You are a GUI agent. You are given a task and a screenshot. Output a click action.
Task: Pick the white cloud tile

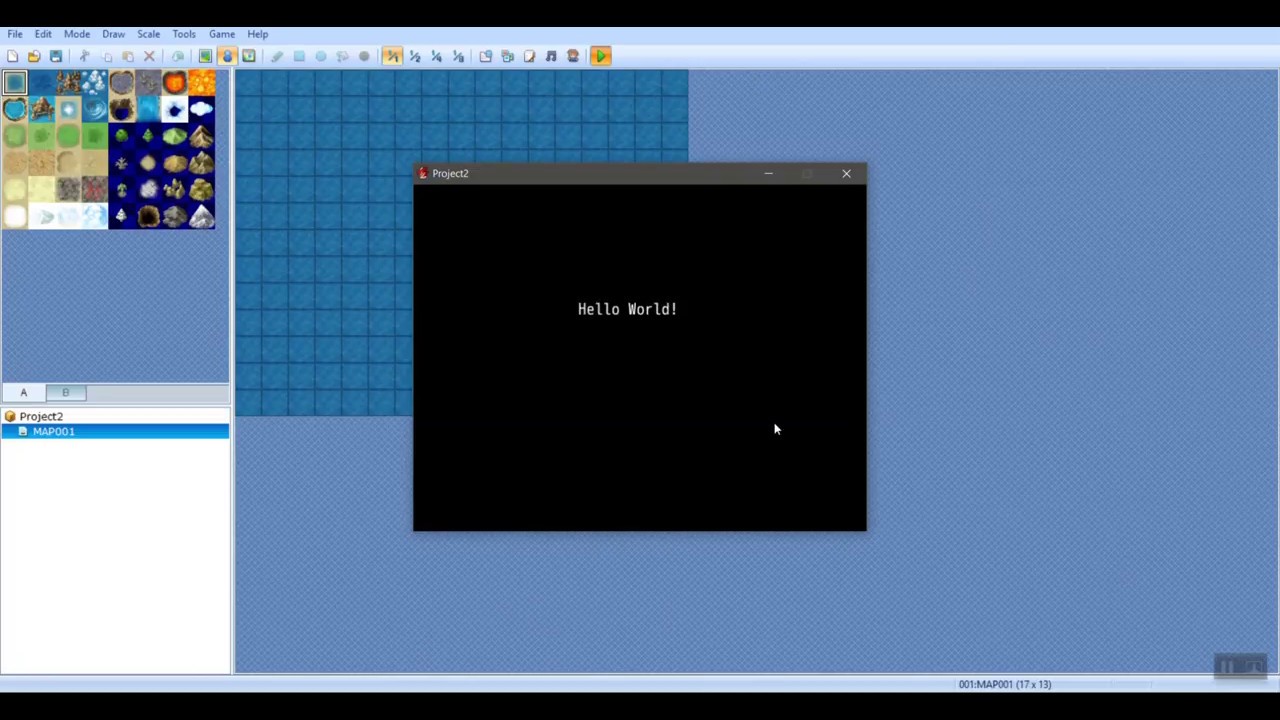201,110
